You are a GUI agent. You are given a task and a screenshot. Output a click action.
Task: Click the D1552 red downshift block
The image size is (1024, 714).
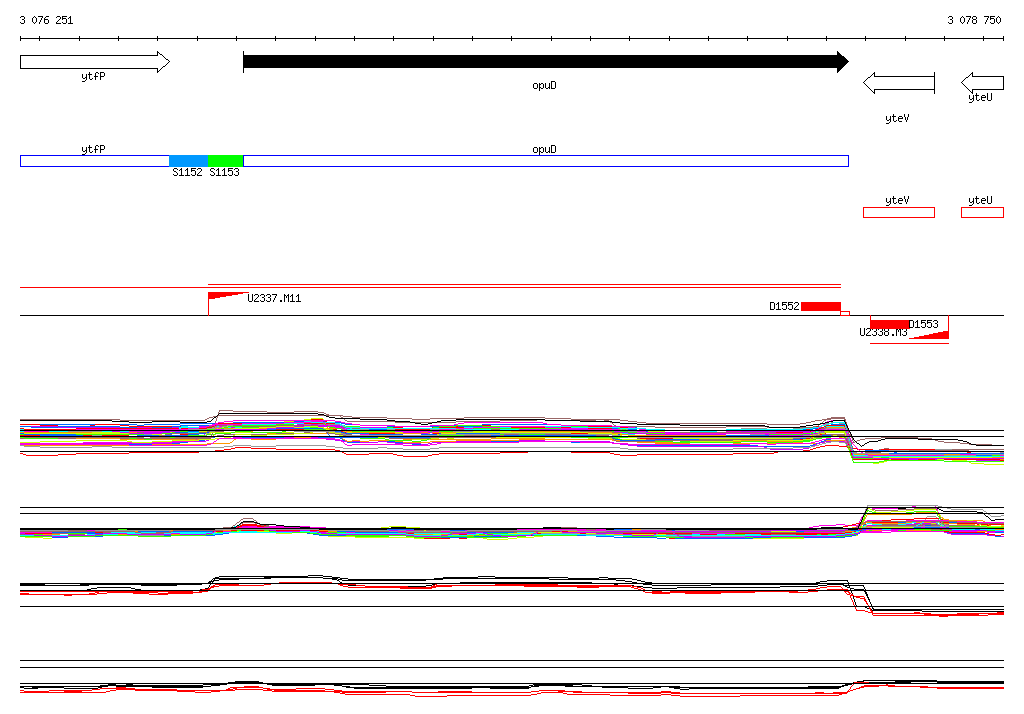click(821, 306)
